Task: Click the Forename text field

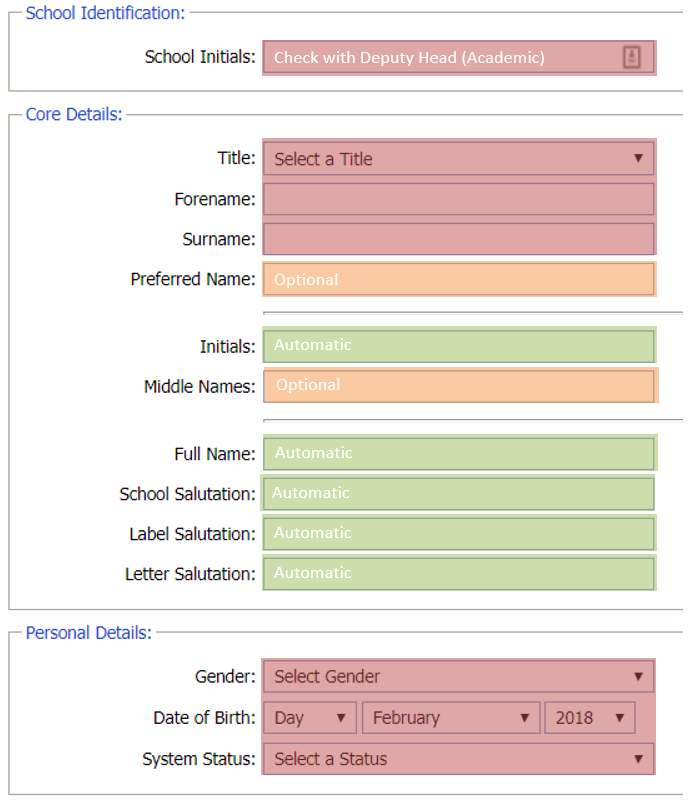Action: pyautogui.click(x=458, y=199)
